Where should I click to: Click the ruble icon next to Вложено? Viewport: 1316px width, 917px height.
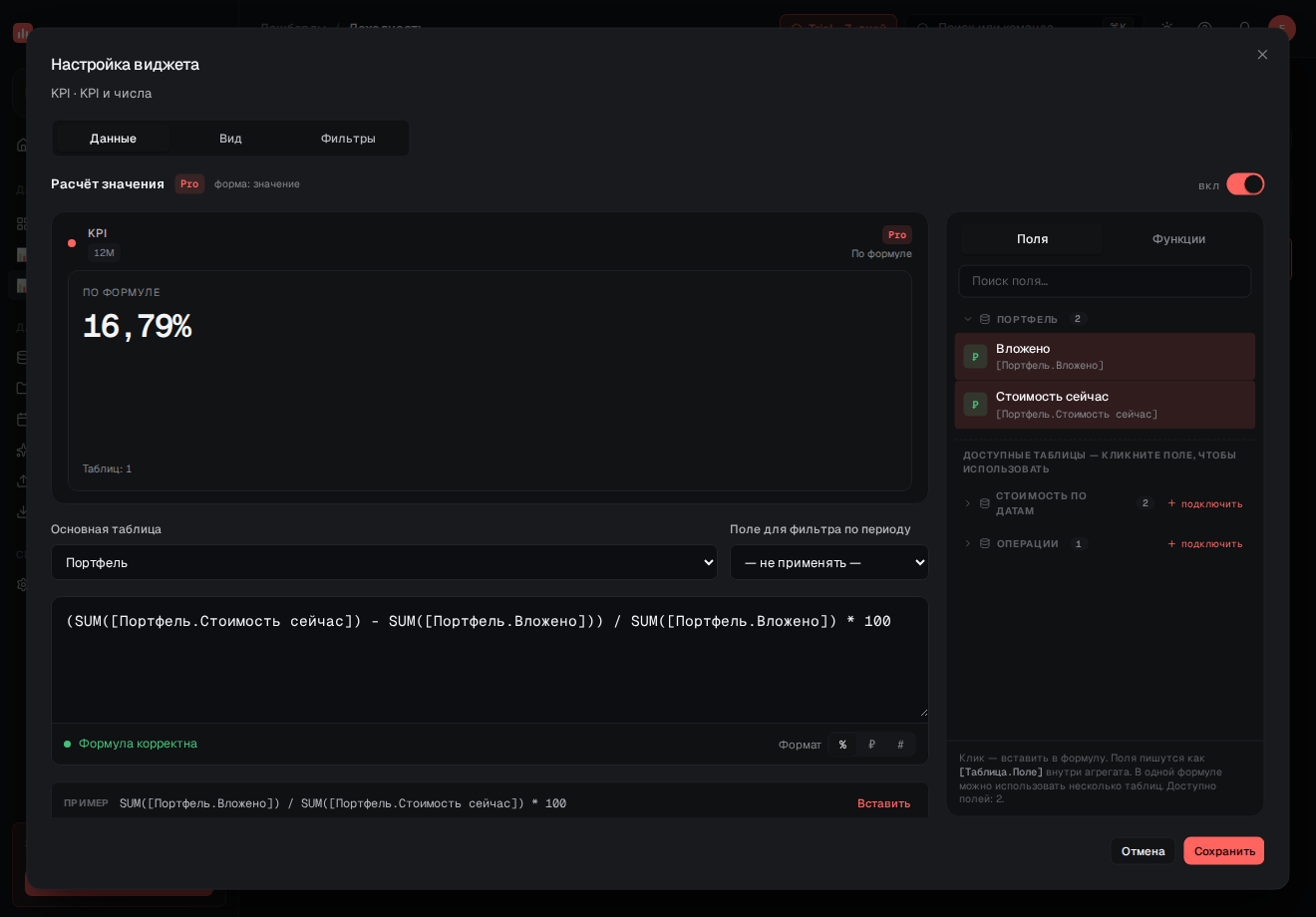click(x=975, y=356)
